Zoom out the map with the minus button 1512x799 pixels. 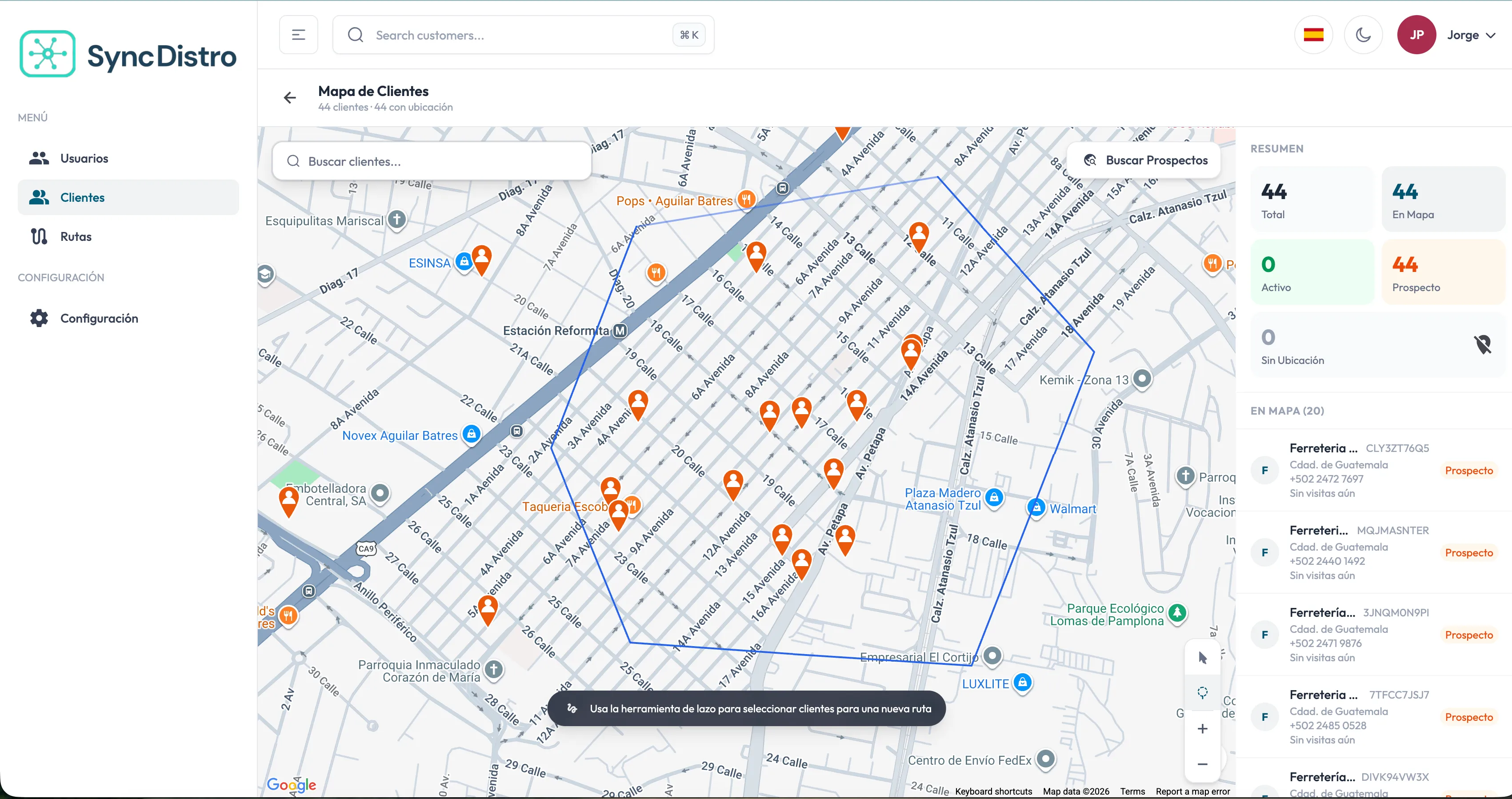click(x=1203, y=764)
